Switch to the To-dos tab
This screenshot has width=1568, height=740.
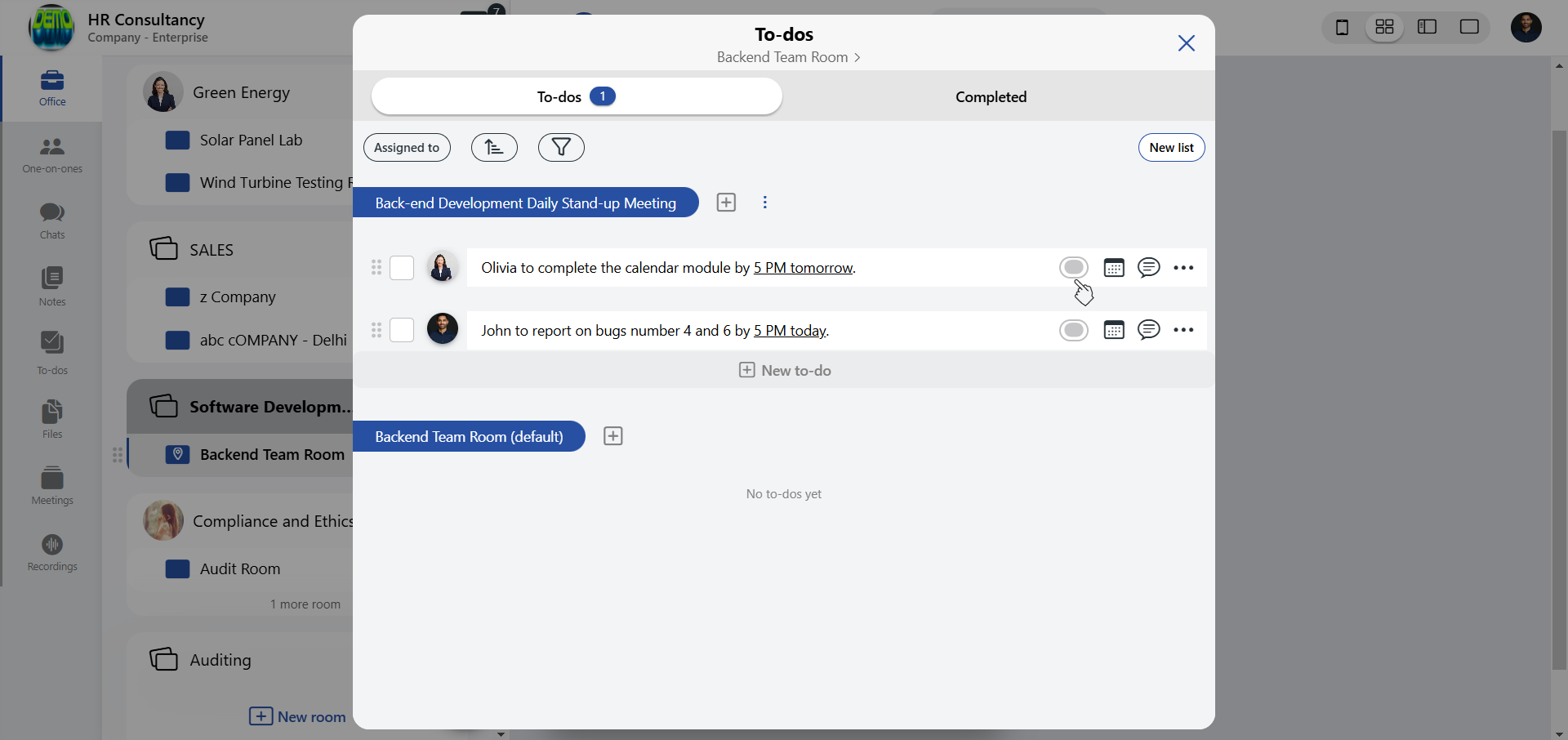tap(577, 96)
